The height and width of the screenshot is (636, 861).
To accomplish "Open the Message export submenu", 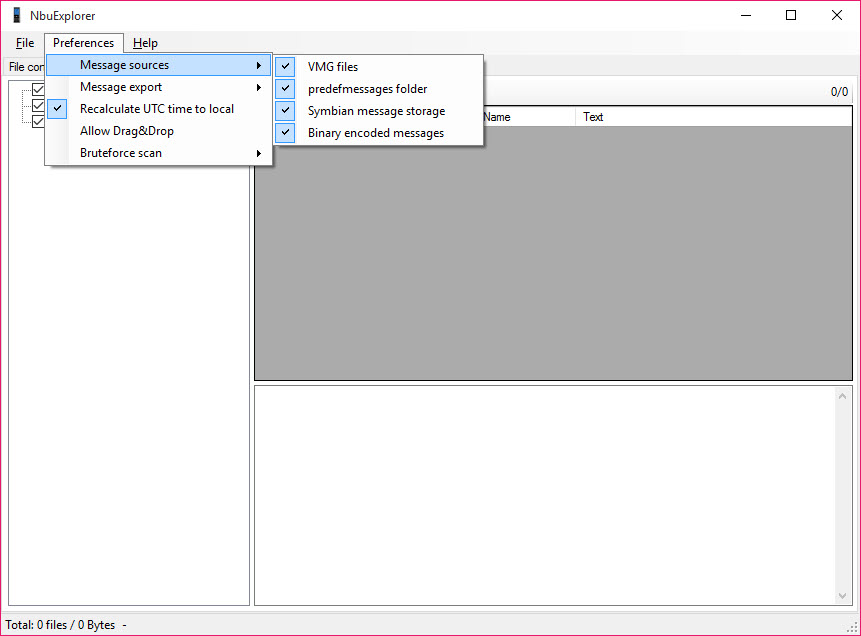I will point(159,87).
